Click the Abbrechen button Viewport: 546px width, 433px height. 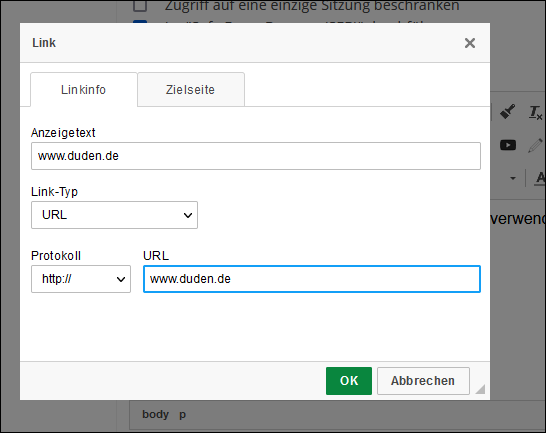[423, 381]
